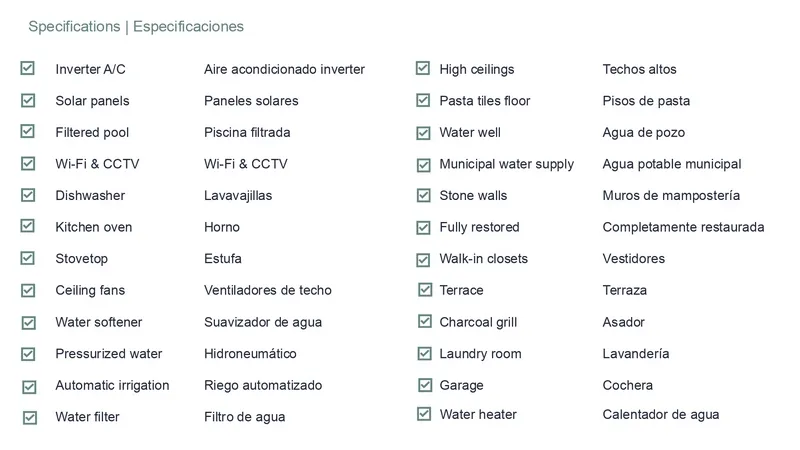Toggle the Water softener checkbox
Viewport: 800px width, 450px height.
[x=28, y=322]
